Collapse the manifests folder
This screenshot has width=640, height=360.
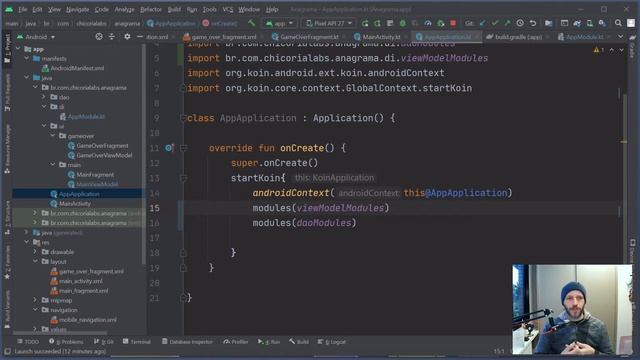(x=27, y=58)
